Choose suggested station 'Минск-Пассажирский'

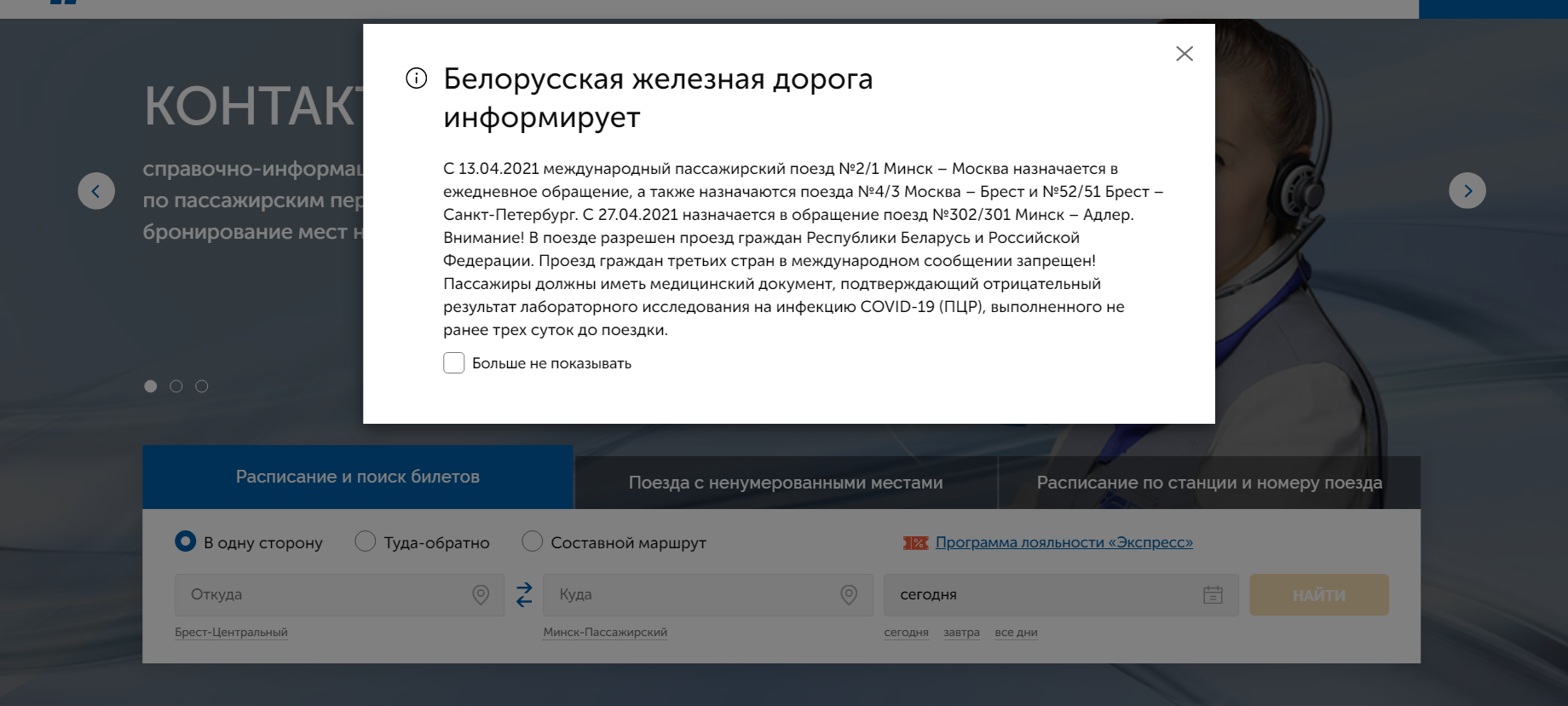point(605,633)
